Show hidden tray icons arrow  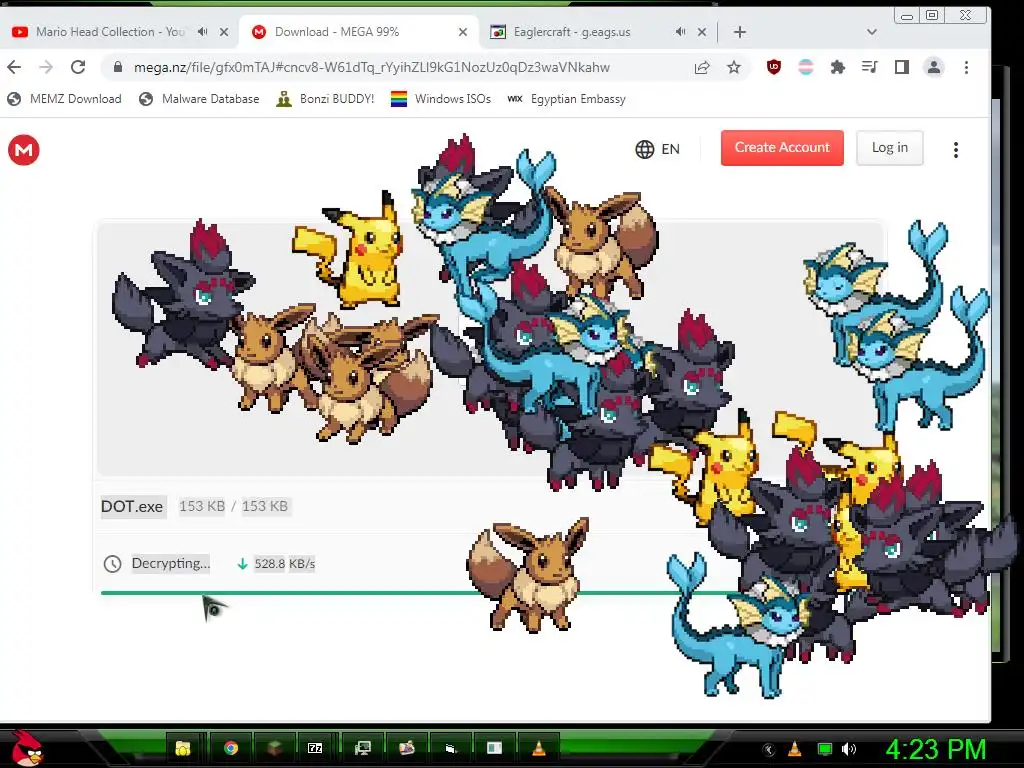pyautogui.click(x=769, y=749)
